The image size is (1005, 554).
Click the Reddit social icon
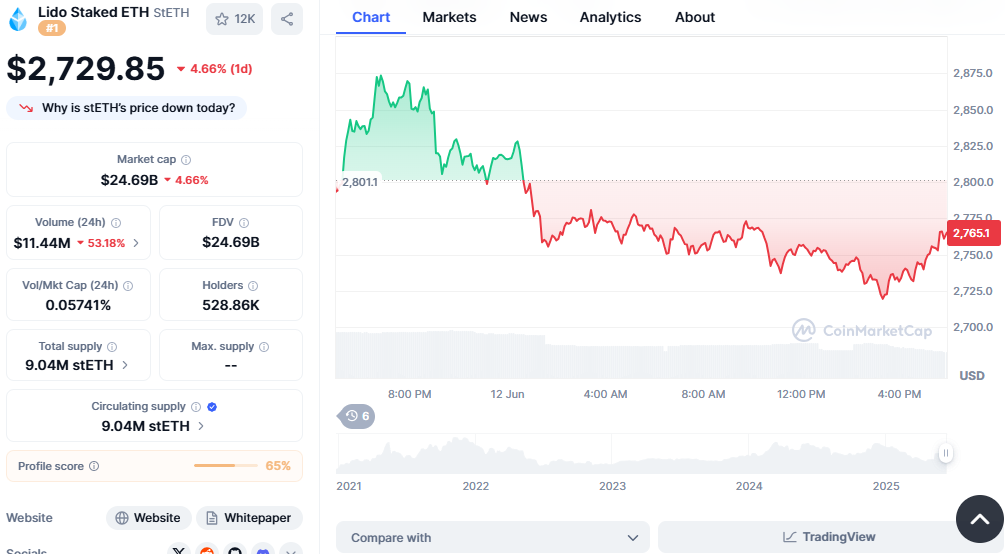pyautogui.click(x=207, y=550)
